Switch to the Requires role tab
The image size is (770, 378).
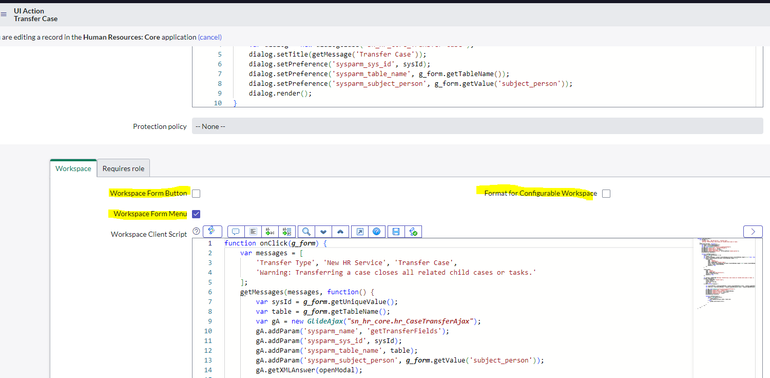point(123,168)
